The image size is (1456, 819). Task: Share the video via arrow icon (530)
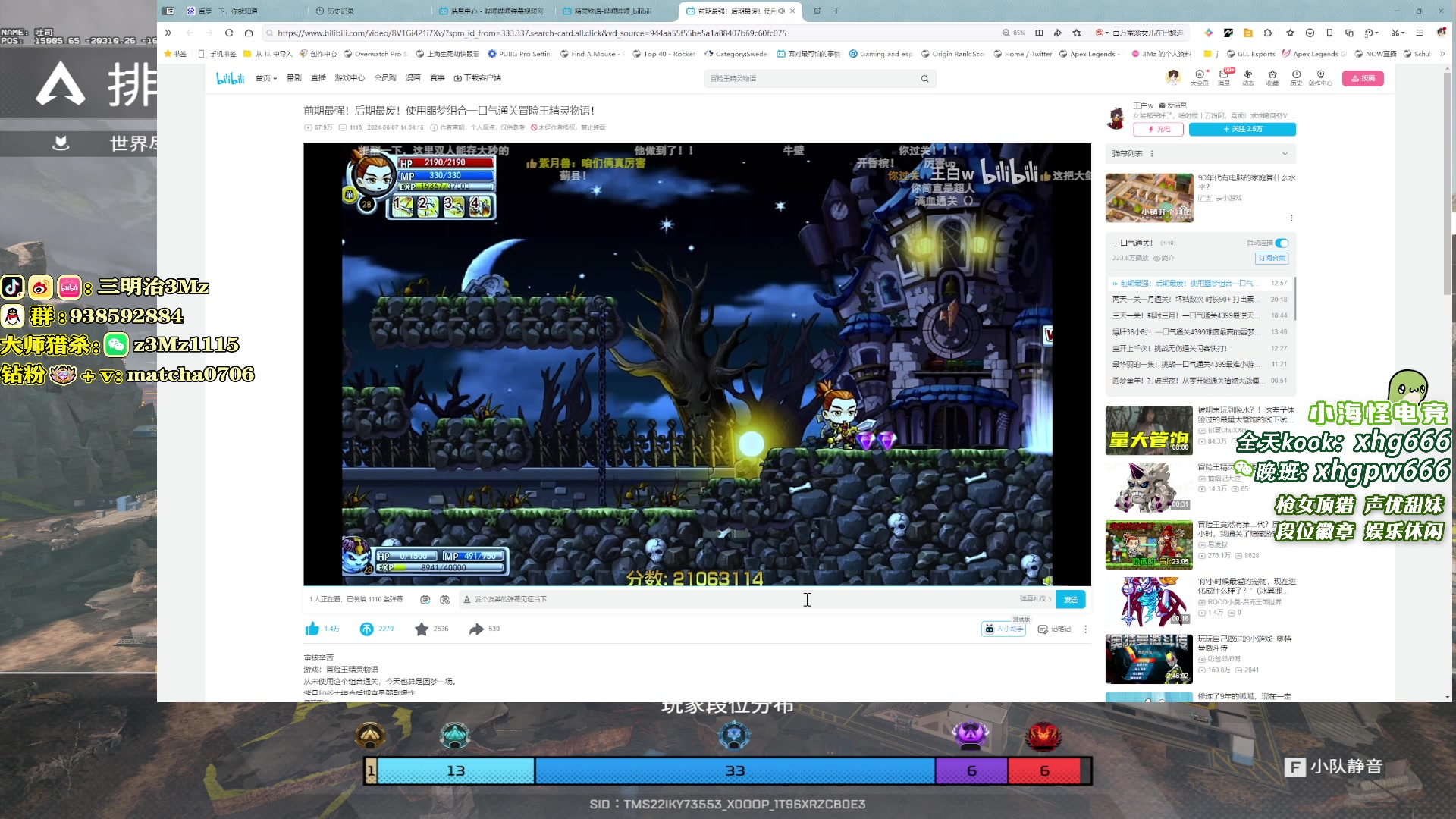tap(476, 629)
